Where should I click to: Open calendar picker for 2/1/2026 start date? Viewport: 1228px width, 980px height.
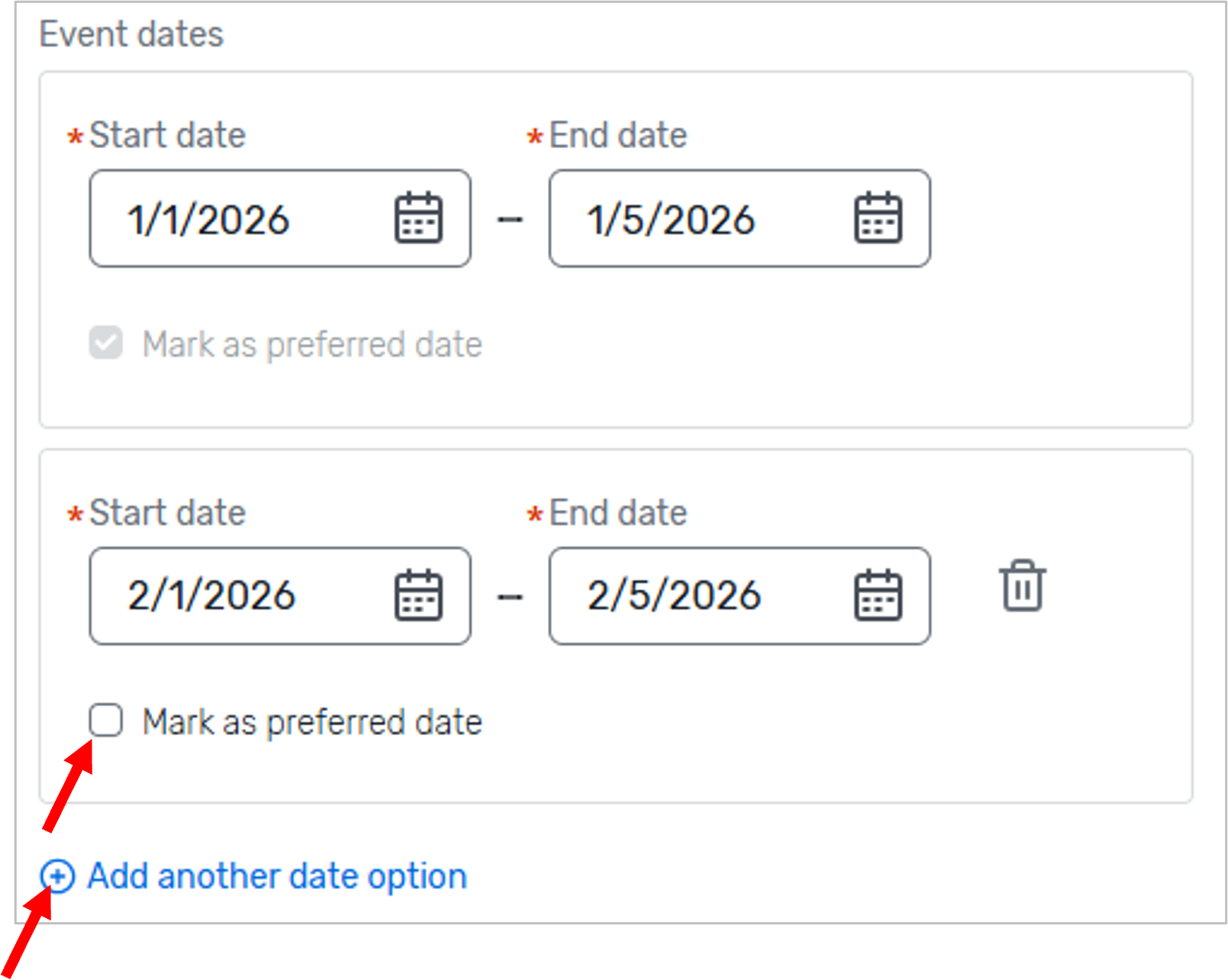pyautogui.click(x=418, y=595)
